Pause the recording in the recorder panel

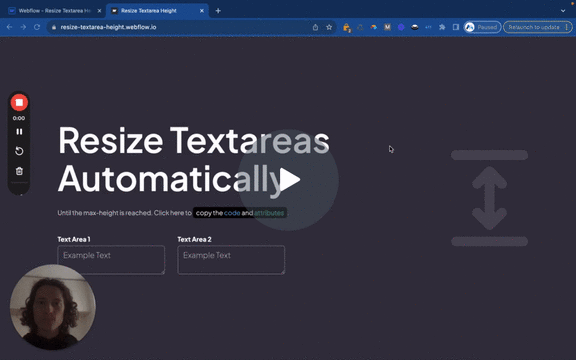pos(19,132)
